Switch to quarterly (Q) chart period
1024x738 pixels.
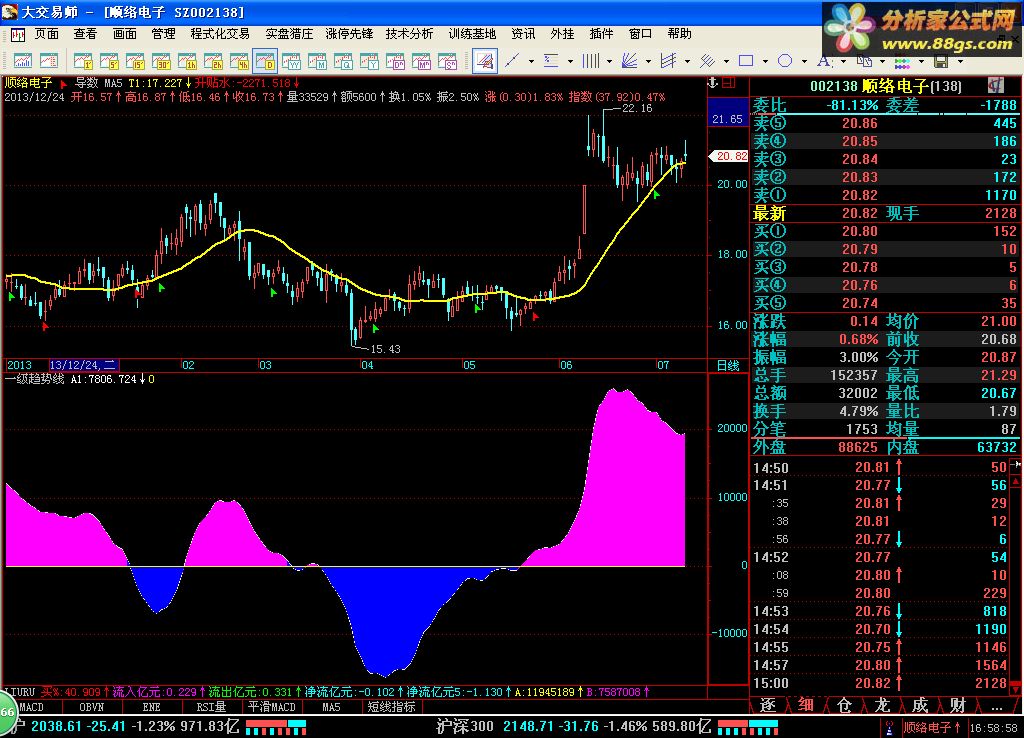tap(344, 61)
